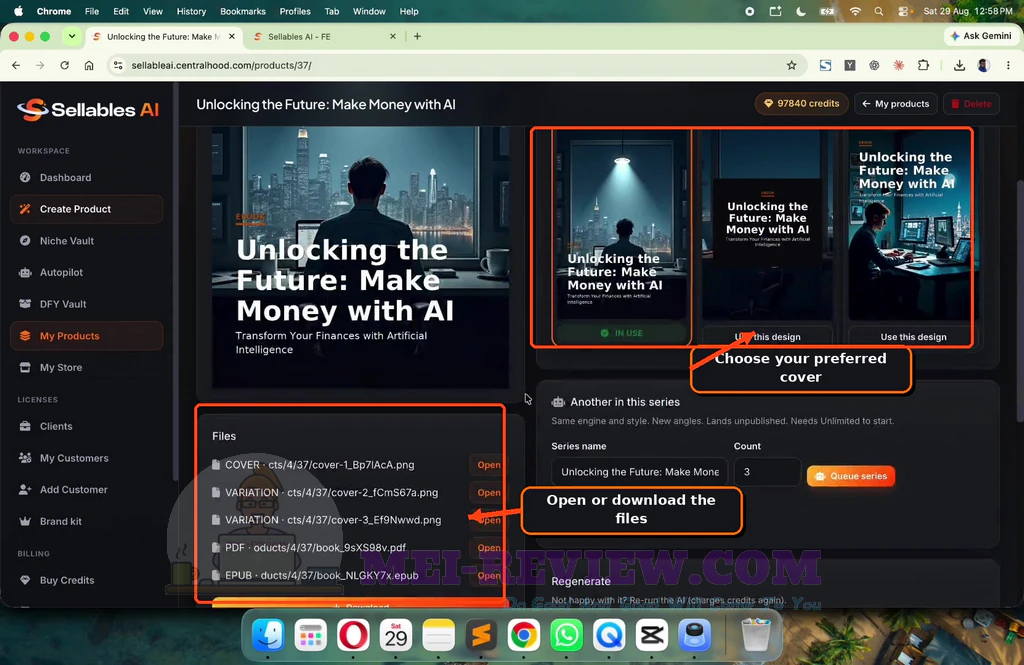Viewport: 1024px width, 665px height.
Task: Open Dashboard in the sidebar
Action: click(65, 178)
